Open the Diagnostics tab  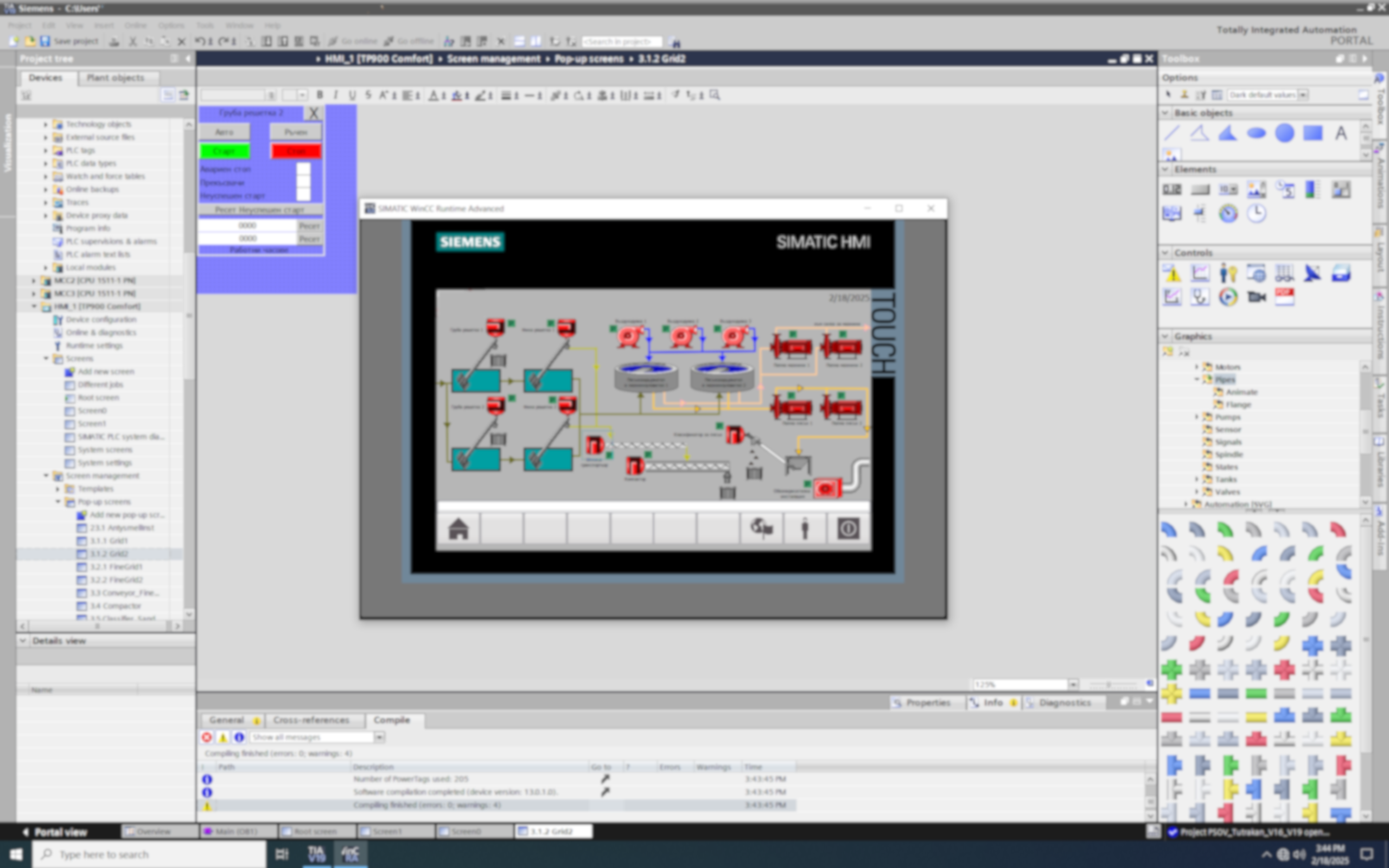[1065, 703]
